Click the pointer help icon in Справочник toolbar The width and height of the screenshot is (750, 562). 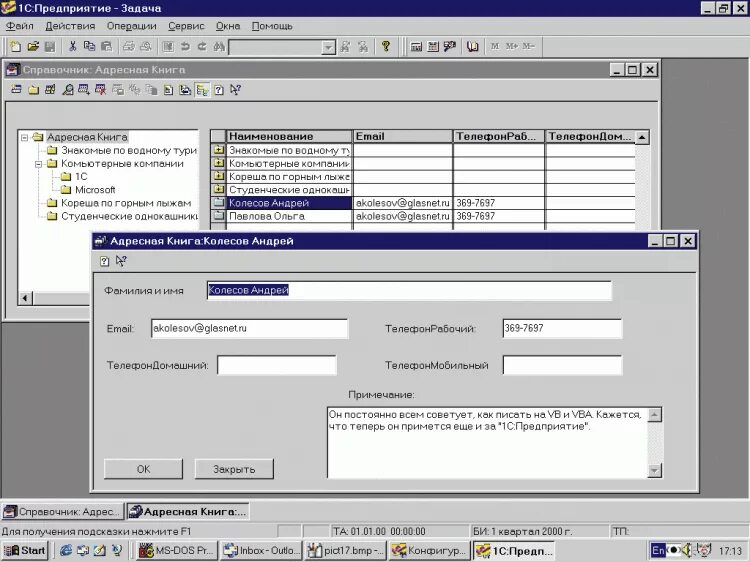click(235, 89)
